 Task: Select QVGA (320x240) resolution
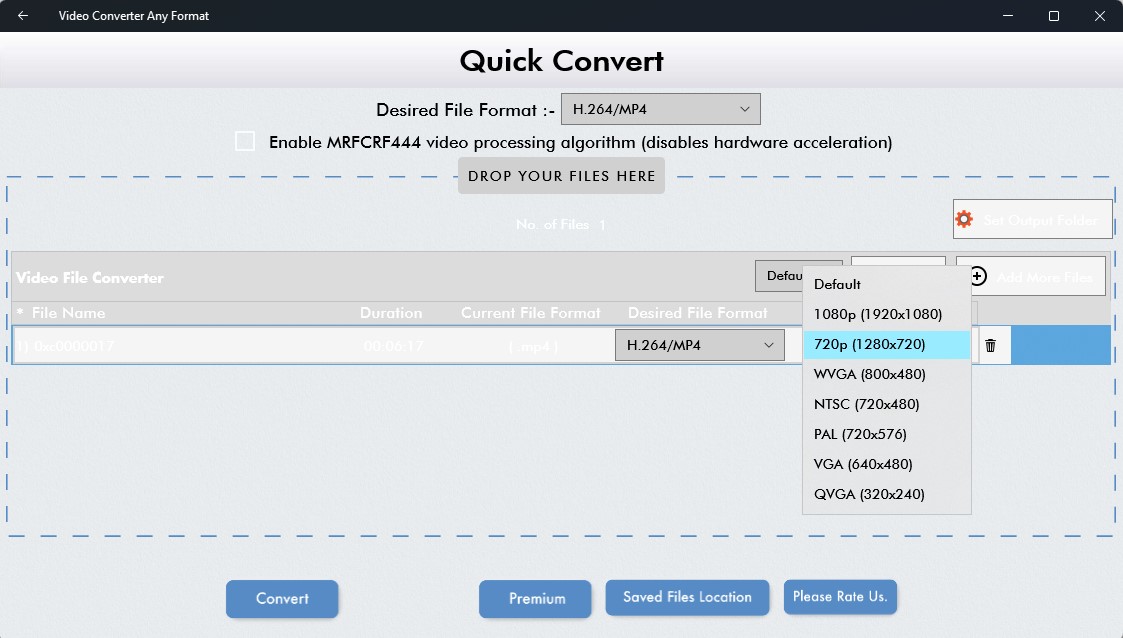887,495
